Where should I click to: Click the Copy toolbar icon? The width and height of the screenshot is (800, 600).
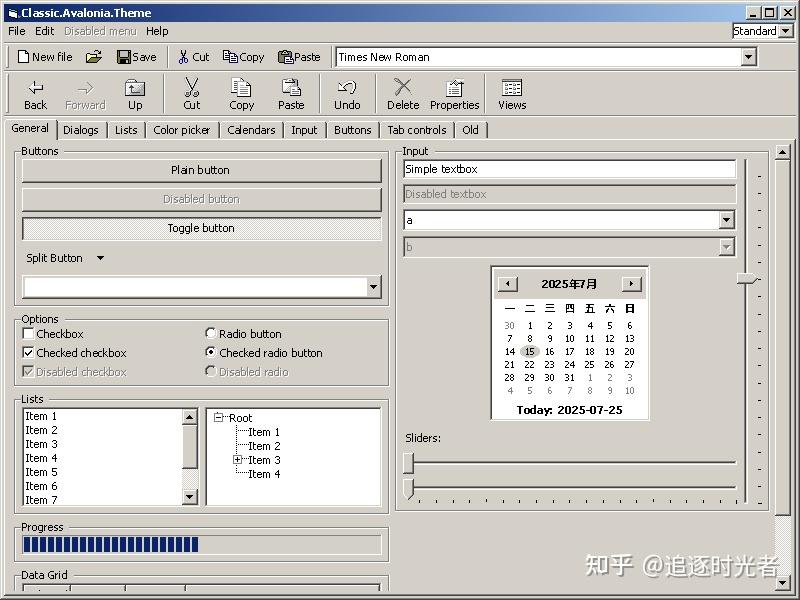click(241, 93)
